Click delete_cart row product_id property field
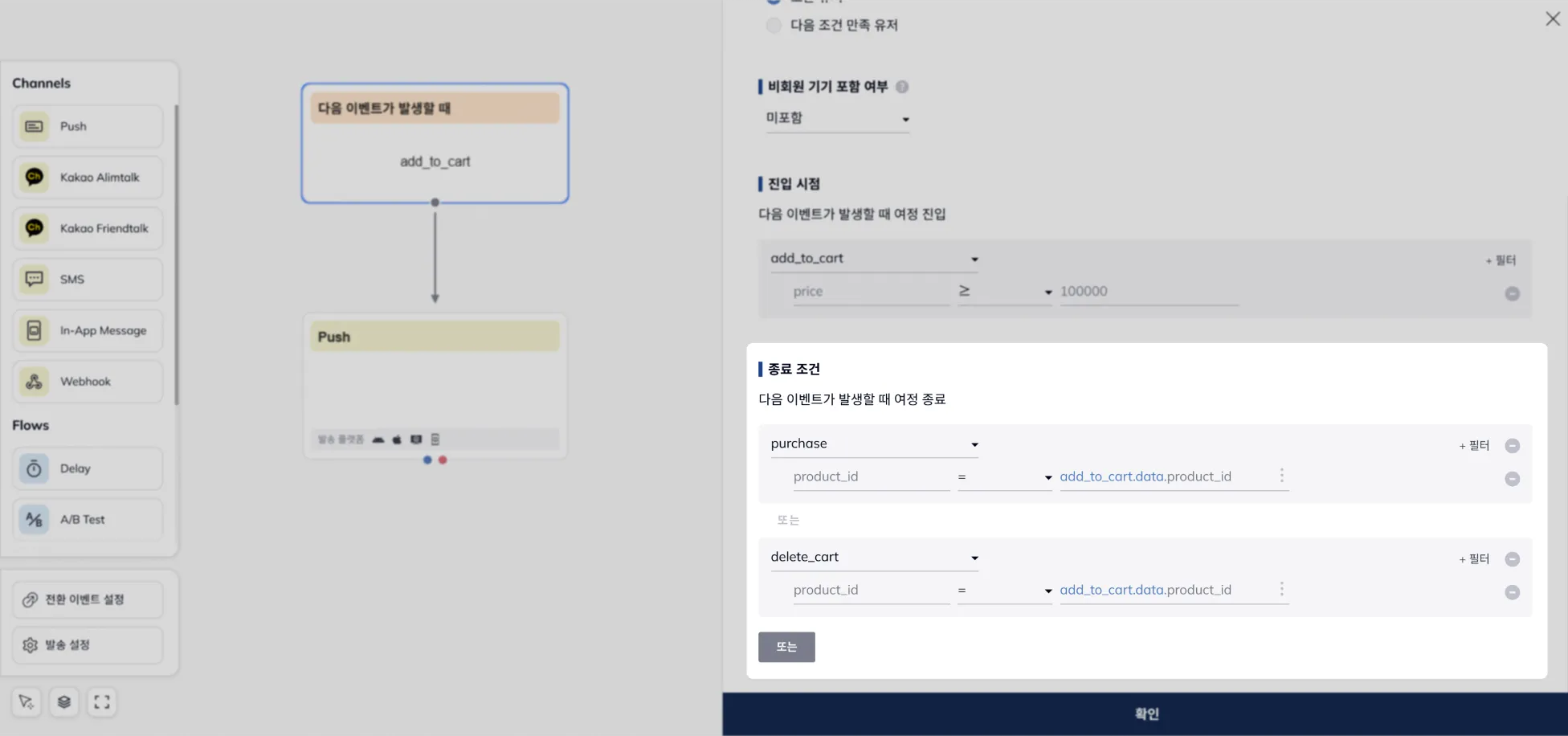The image size is (1568, 736). [871, 591]
